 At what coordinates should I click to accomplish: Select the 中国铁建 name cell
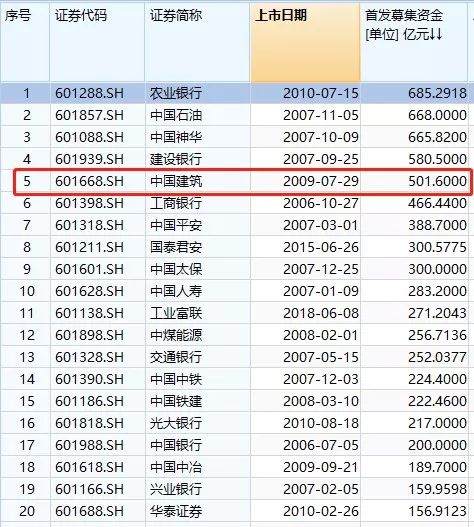[x=176, y=401]
